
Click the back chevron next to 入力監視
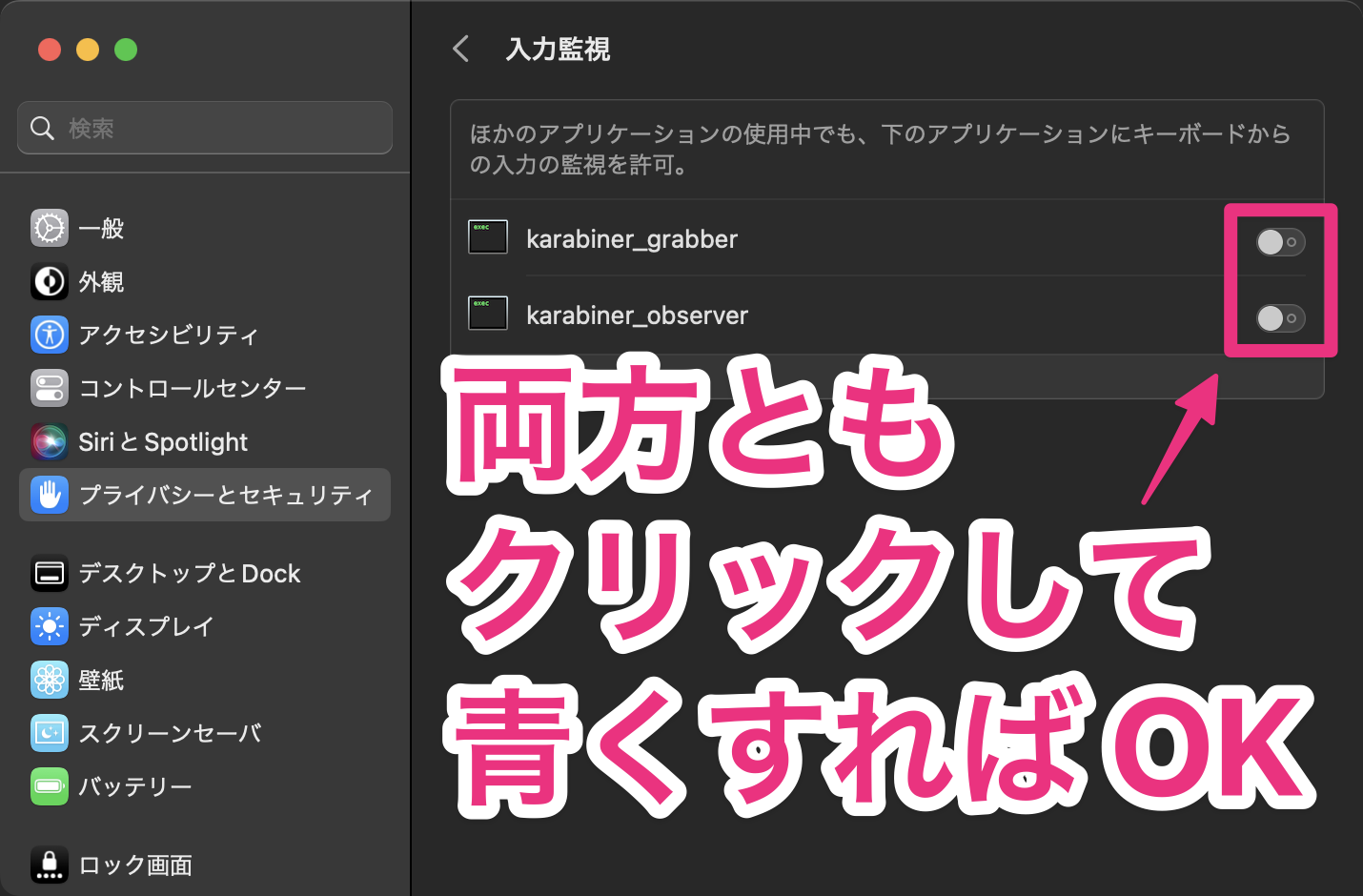pyautogui.click(x=460, y=49)
